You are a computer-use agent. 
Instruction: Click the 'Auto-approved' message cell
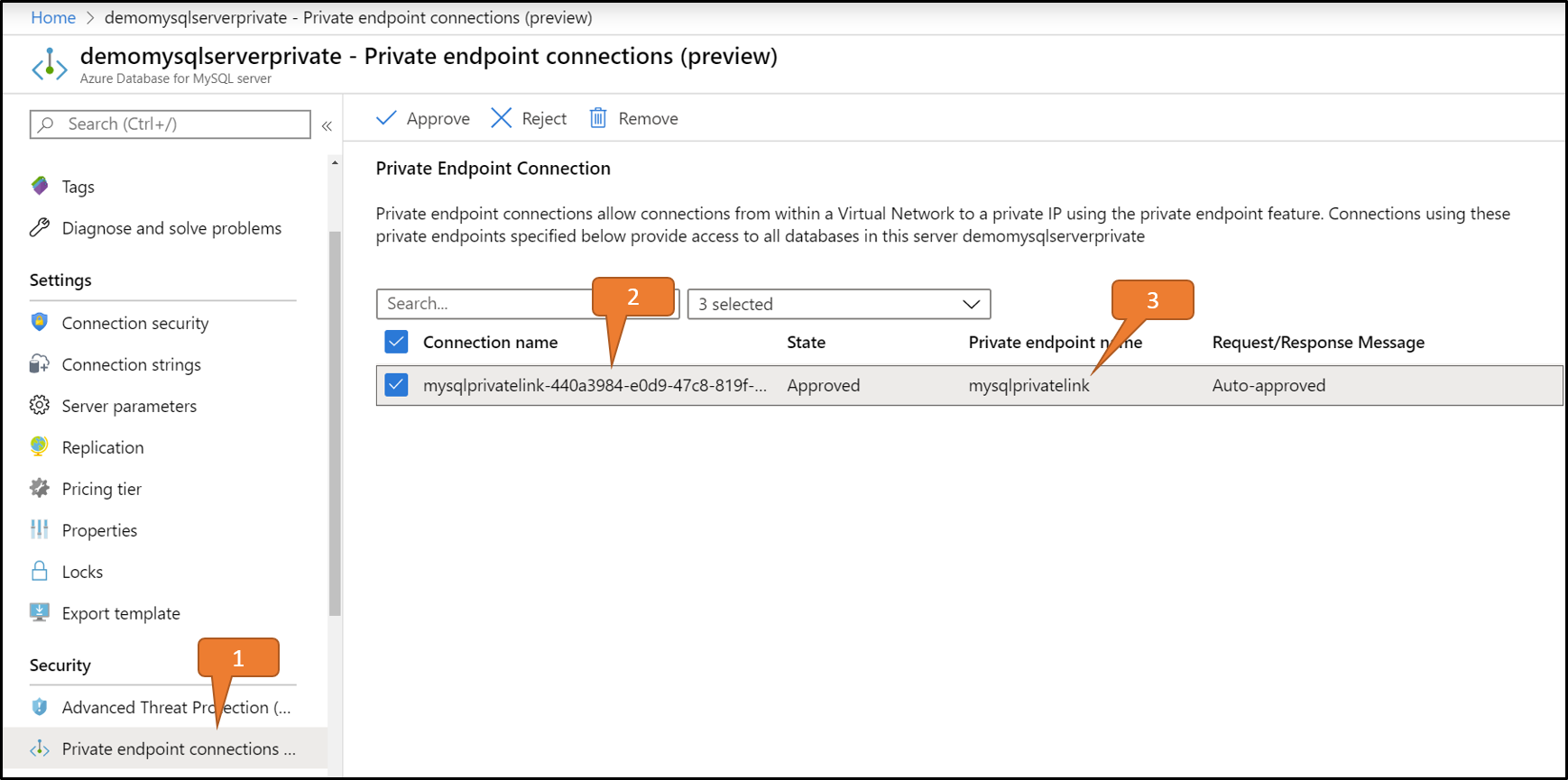(x=1268, y=385)
